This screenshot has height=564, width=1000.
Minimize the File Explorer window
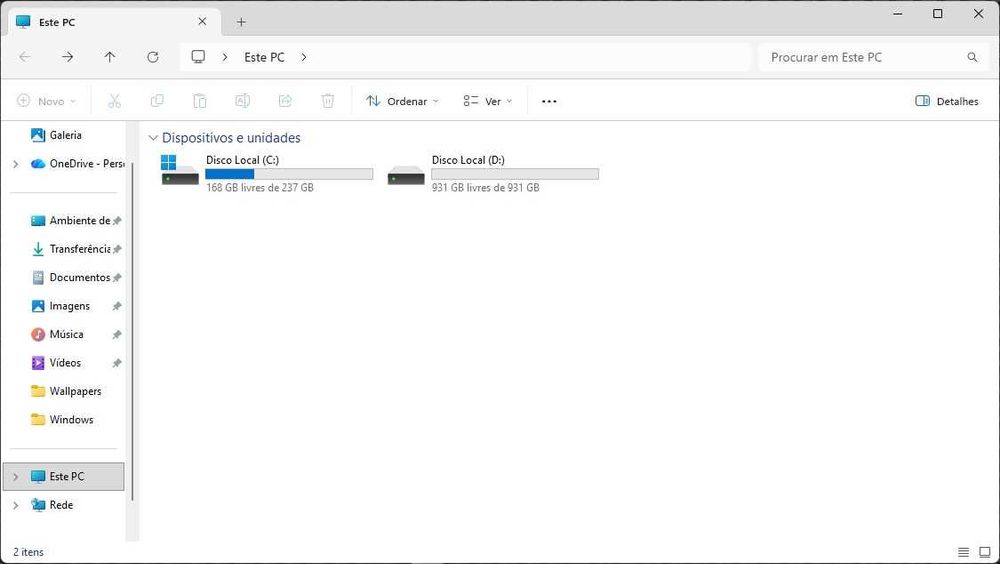[897, 13]
